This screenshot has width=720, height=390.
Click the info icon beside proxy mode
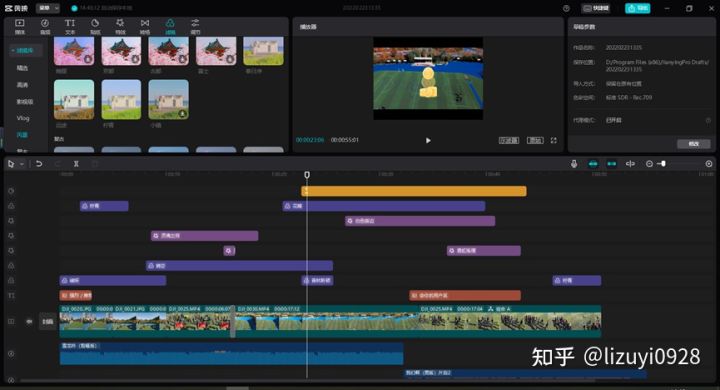click(708, 120)
